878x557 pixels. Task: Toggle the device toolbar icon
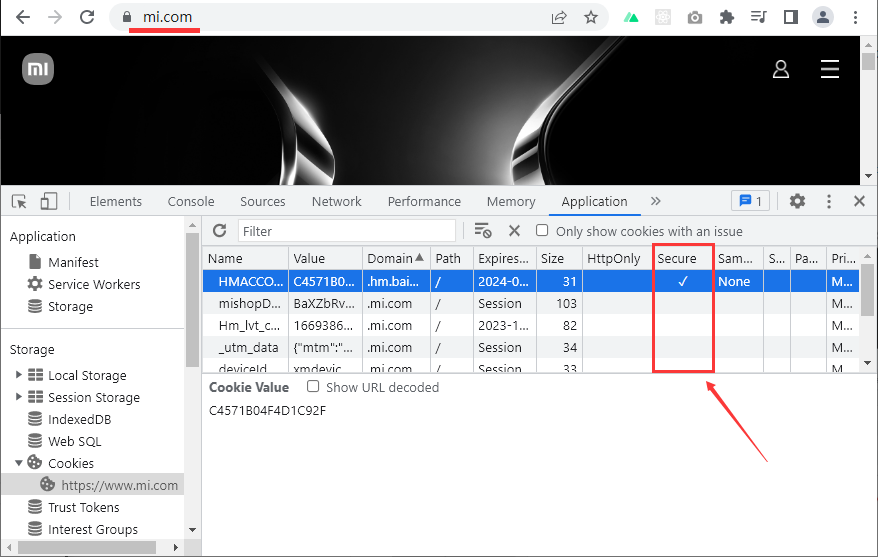click(x=49, y=201)
